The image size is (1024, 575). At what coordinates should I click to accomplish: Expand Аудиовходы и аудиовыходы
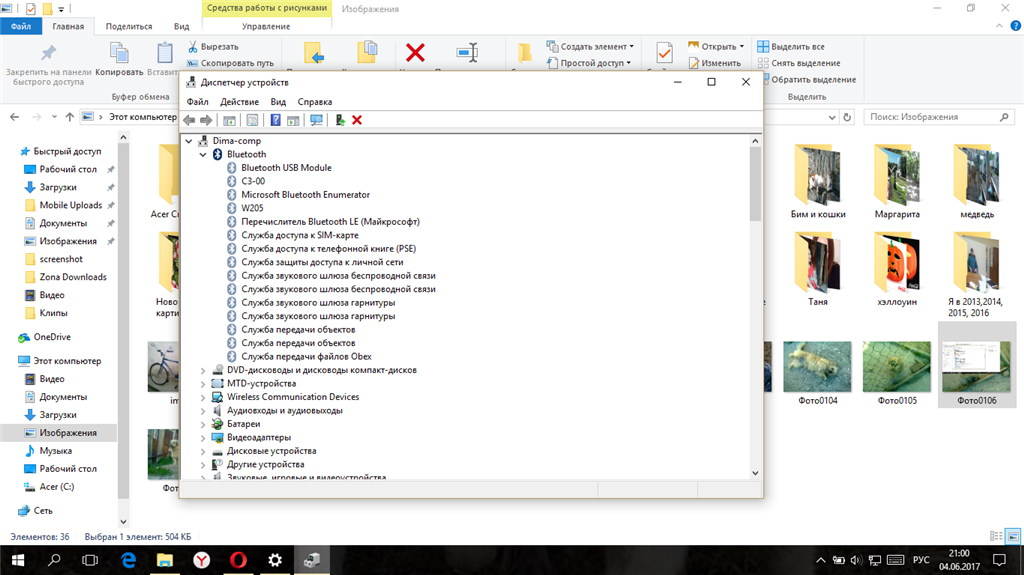[x=203, y=411]
